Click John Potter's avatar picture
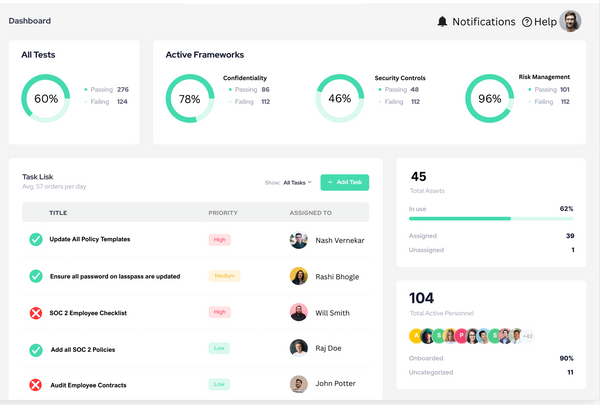Screen dimensions: 600x405 click(298, 384)
